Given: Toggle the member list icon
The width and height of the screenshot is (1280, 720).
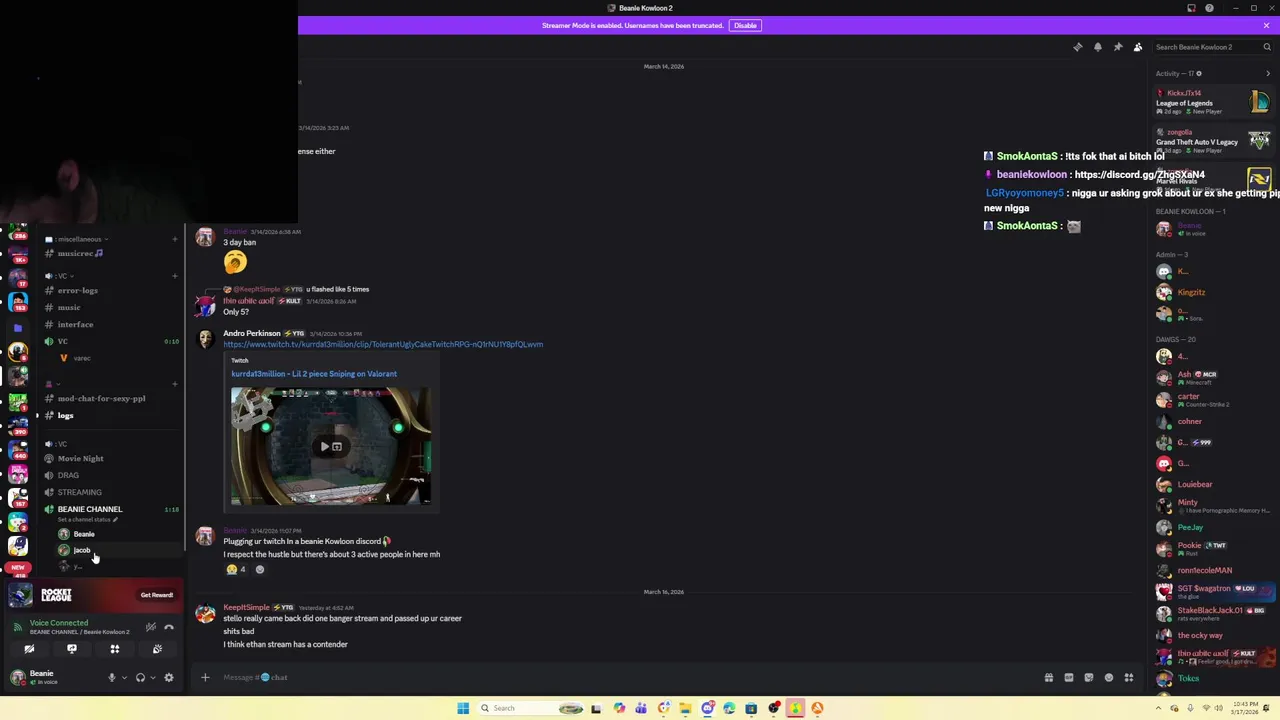Looking at the screenshot, I should (1137, 47).
